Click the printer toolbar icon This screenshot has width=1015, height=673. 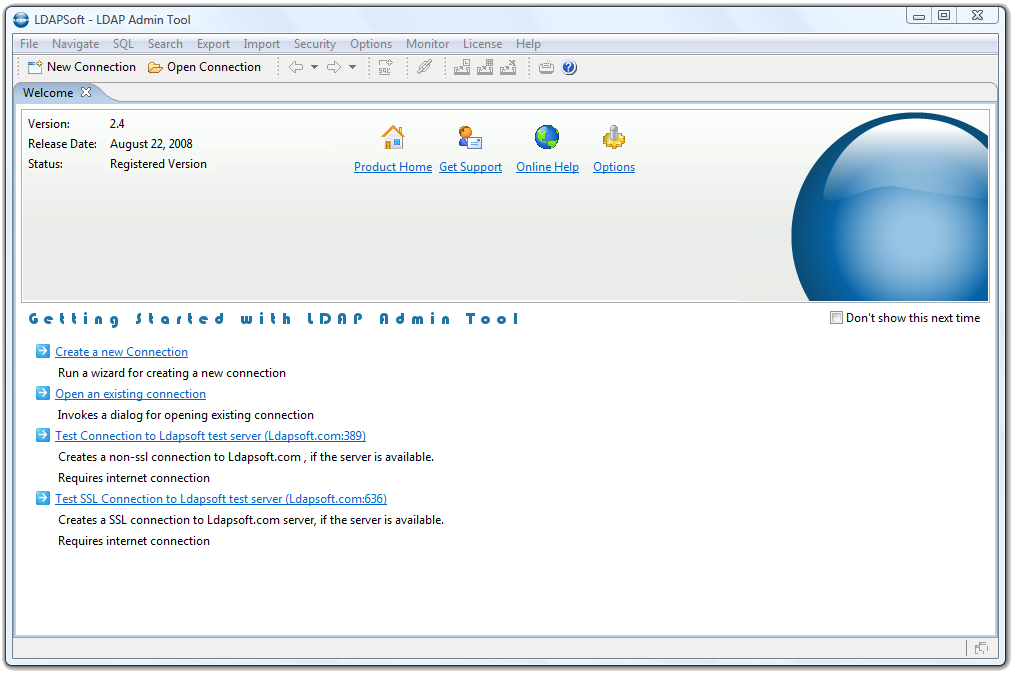[x=546, y=68]
